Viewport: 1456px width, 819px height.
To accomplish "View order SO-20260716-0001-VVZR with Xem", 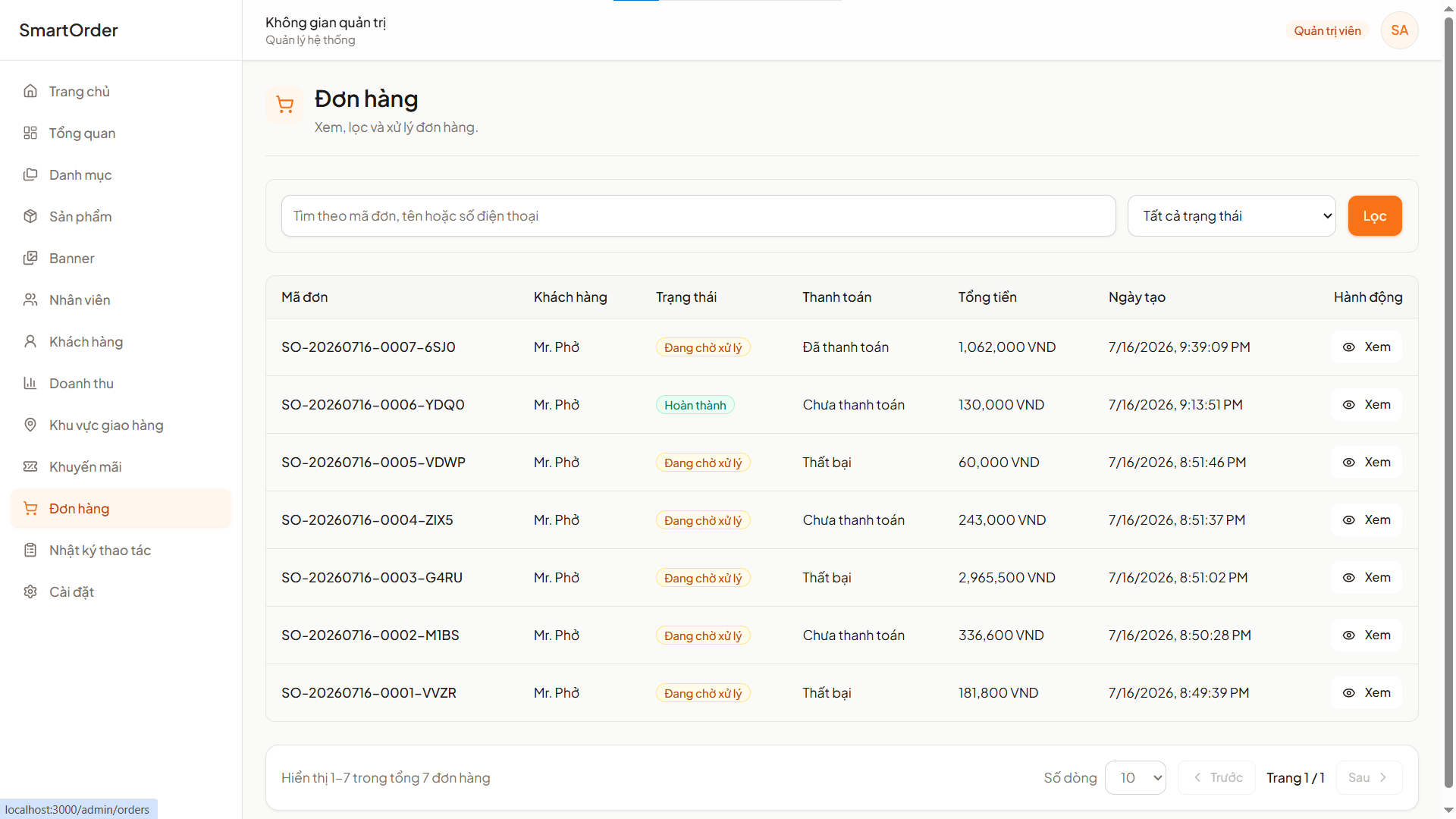I will pos(1367,693).
